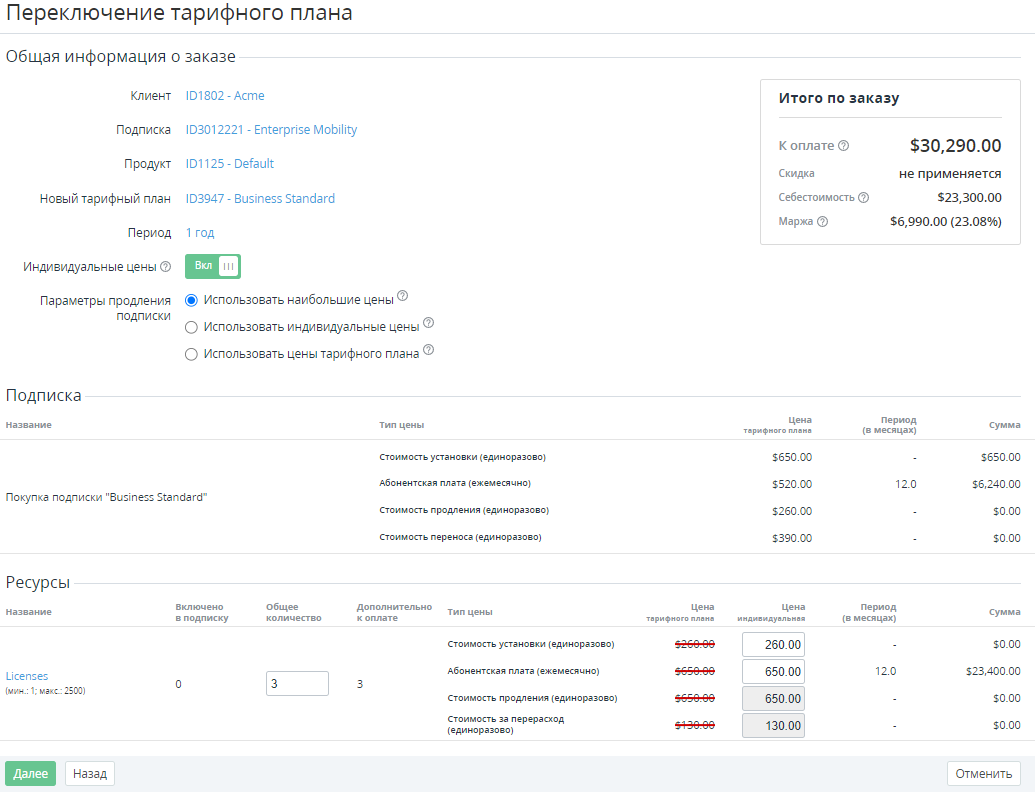Click subscription Стоимость переноса (единоразово) label

click(460, 537)
